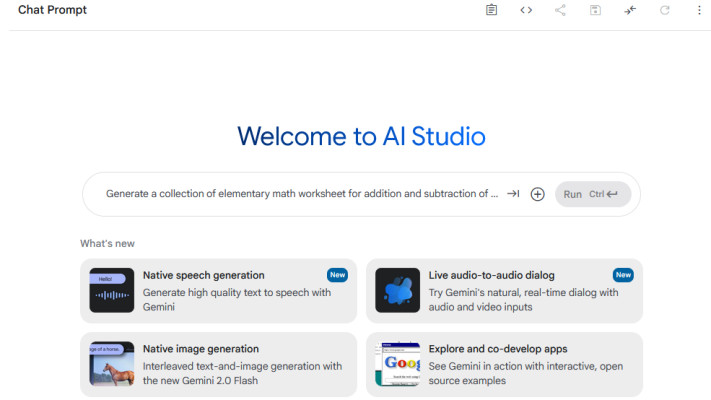
Task: Click the What's new heading
Action: [107, 244]
